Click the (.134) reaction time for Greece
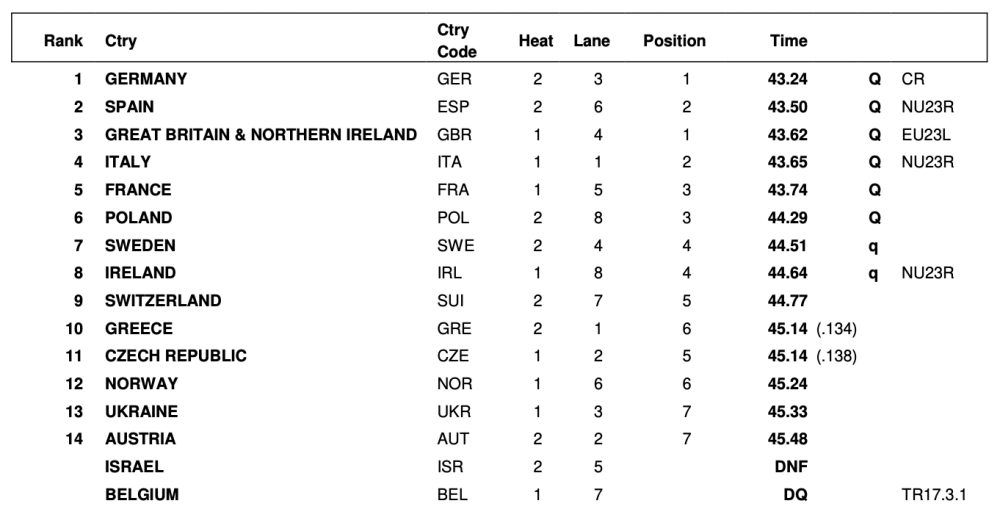Image resolution: width=1000 pixels, height=520 pixels. (x=836, y=328)
